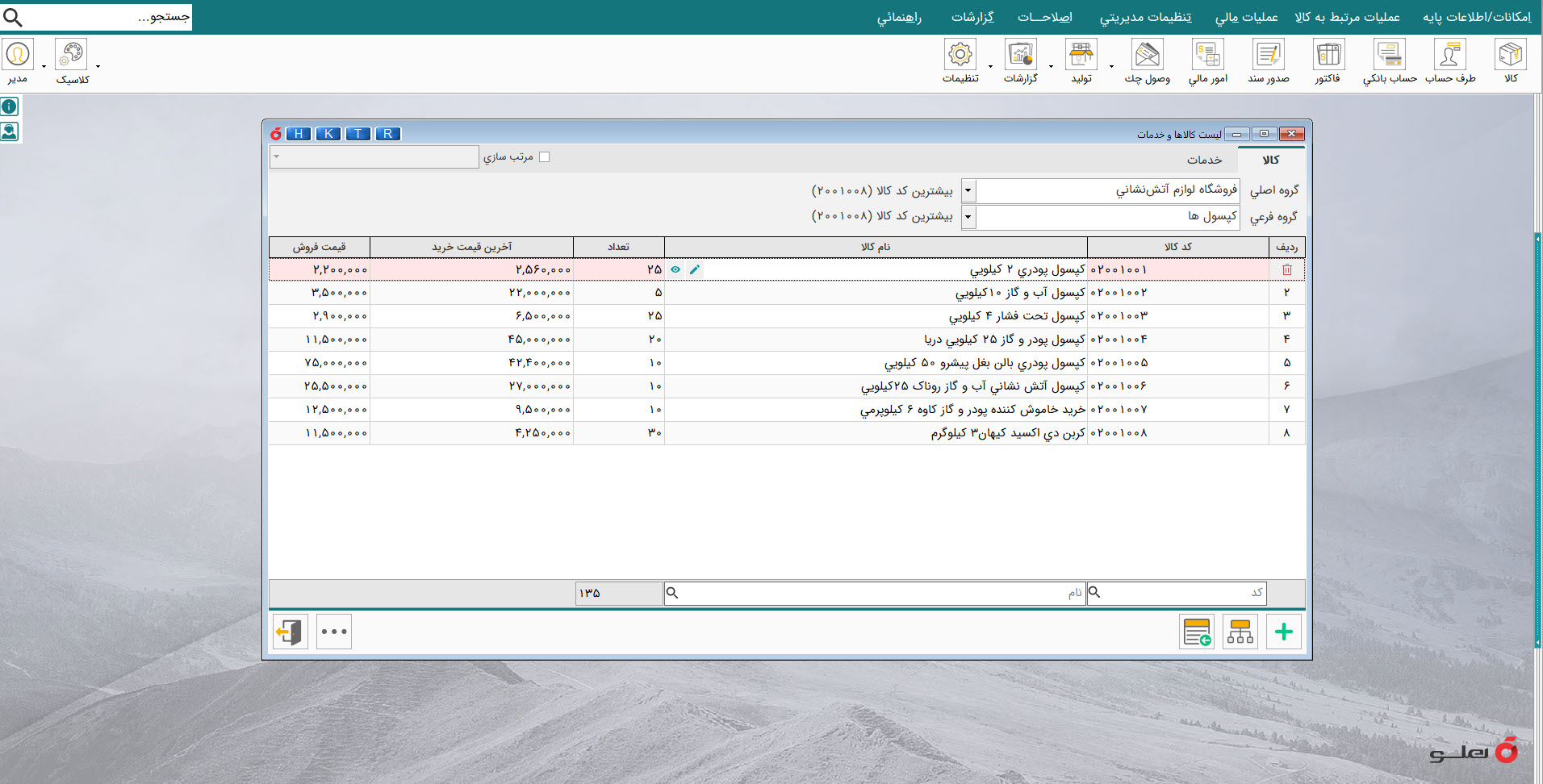Expand the گروه اصلي main group dropdown
Viewport: 1543px width, 784px height.
[x=968, y=191]
